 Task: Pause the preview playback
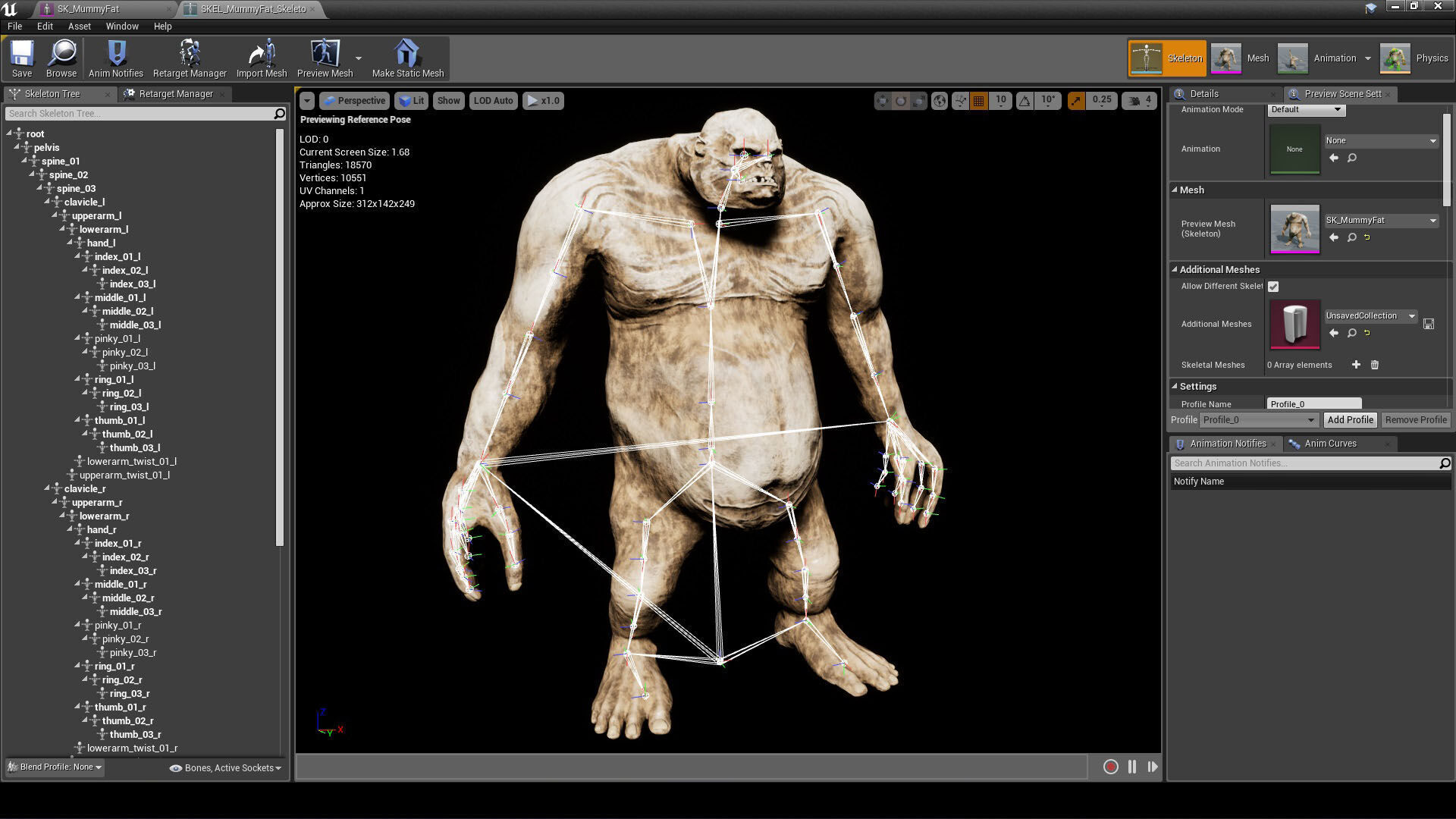(1132, 767)
